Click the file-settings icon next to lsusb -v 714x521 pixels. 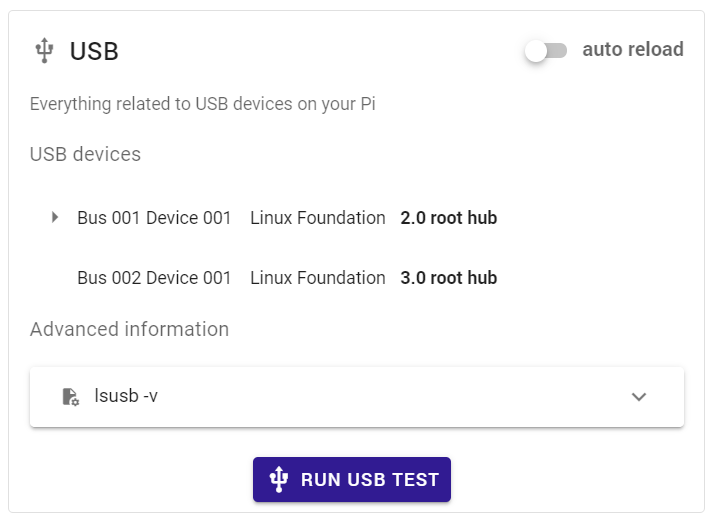click(x=71, y=396)
